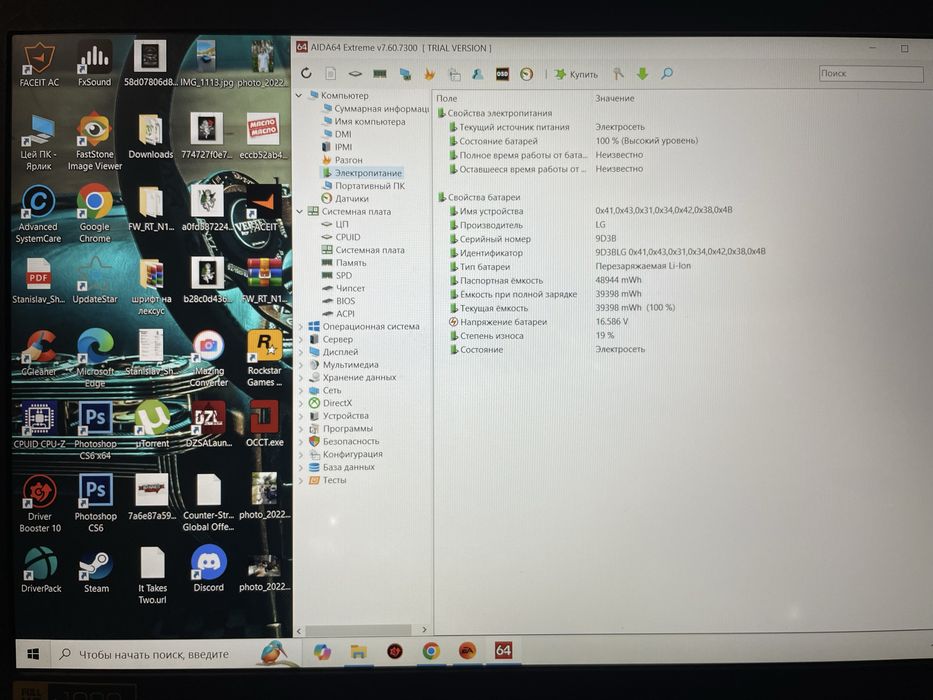Image resolution: width=933 pixels, height=700 pixels.
Task: Click the monitor diagnostics document icon
Action: click(x=454, y=74)
